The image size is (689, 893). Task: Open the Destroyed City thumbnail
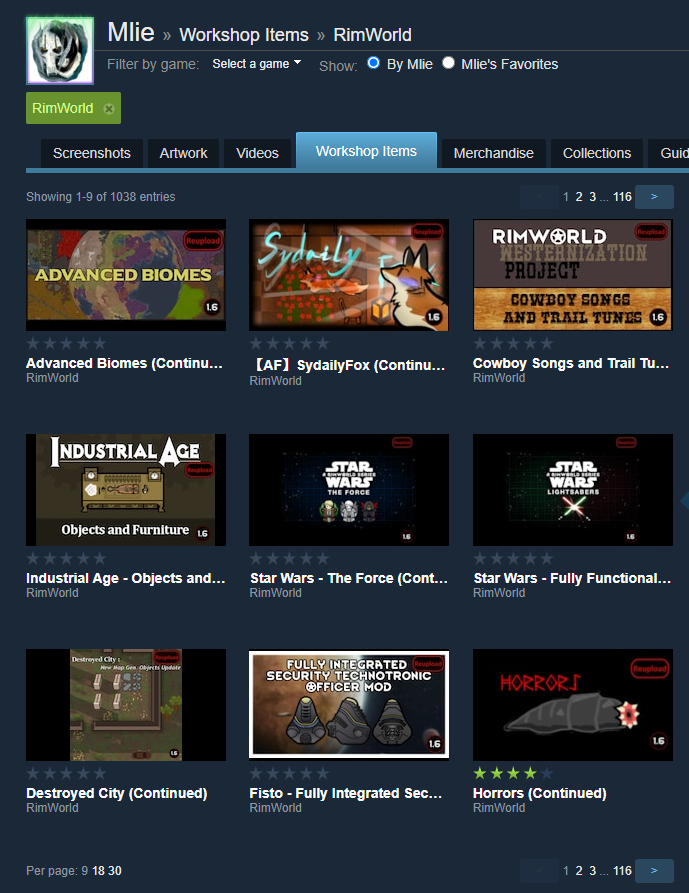[126, 704]
